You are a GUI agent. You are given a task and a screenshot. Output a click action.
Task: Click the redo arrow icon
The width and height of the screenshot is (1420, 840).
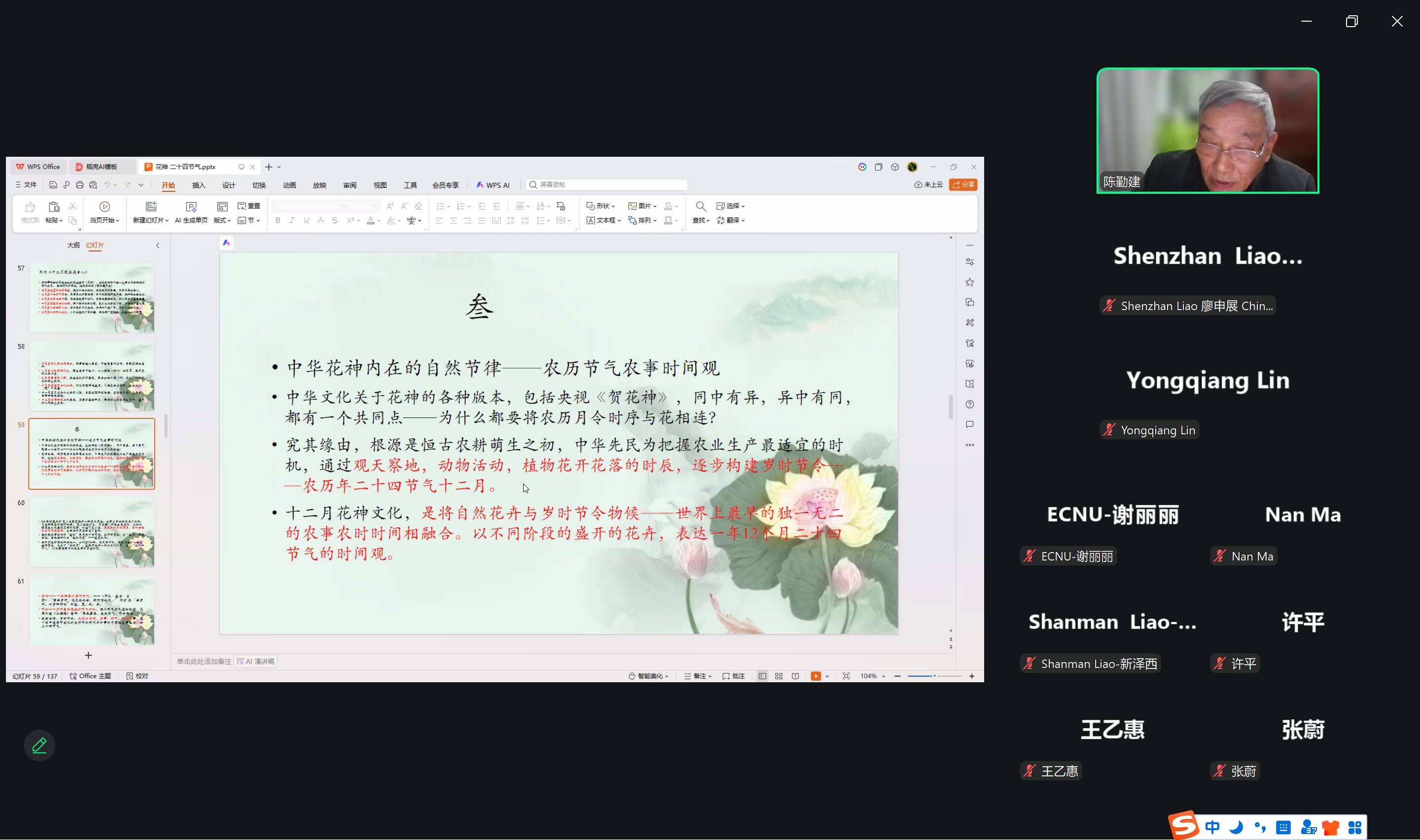pyautogui.click(x=127, y=184)
